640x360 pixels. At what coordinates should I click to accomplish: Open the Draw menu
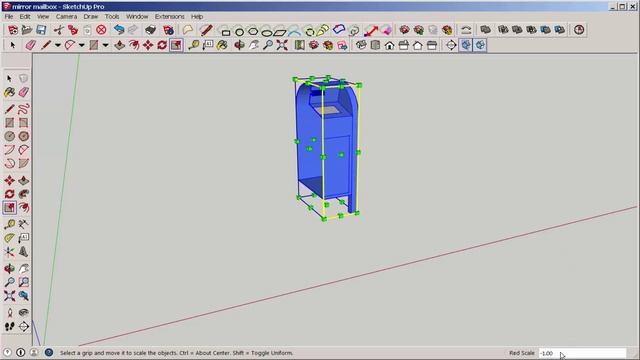point(91,16)
